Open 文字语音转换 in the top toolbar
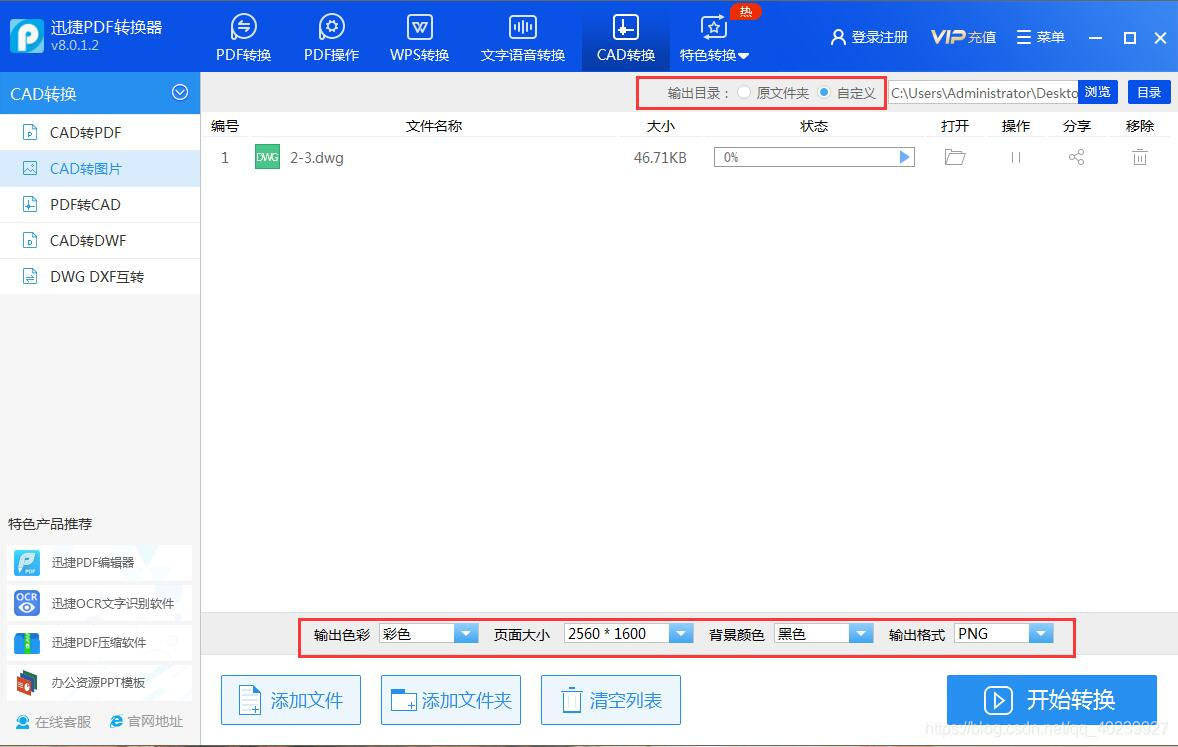1178x747 pixels. tap(523, 38)
